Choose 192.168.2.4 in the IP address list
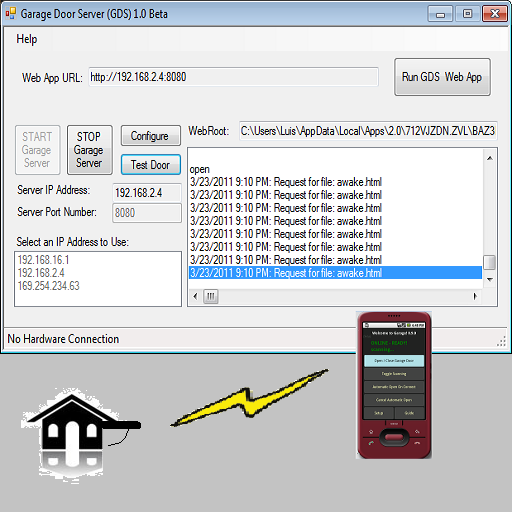Screen dimensions: 512x512 (41, 273)
